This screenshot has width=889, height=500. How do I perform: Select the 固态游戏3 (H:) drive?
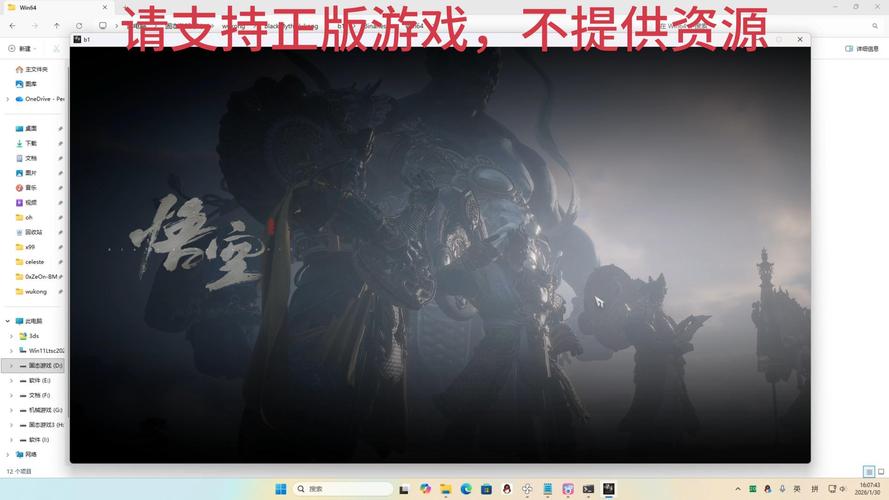pos(41,425)
